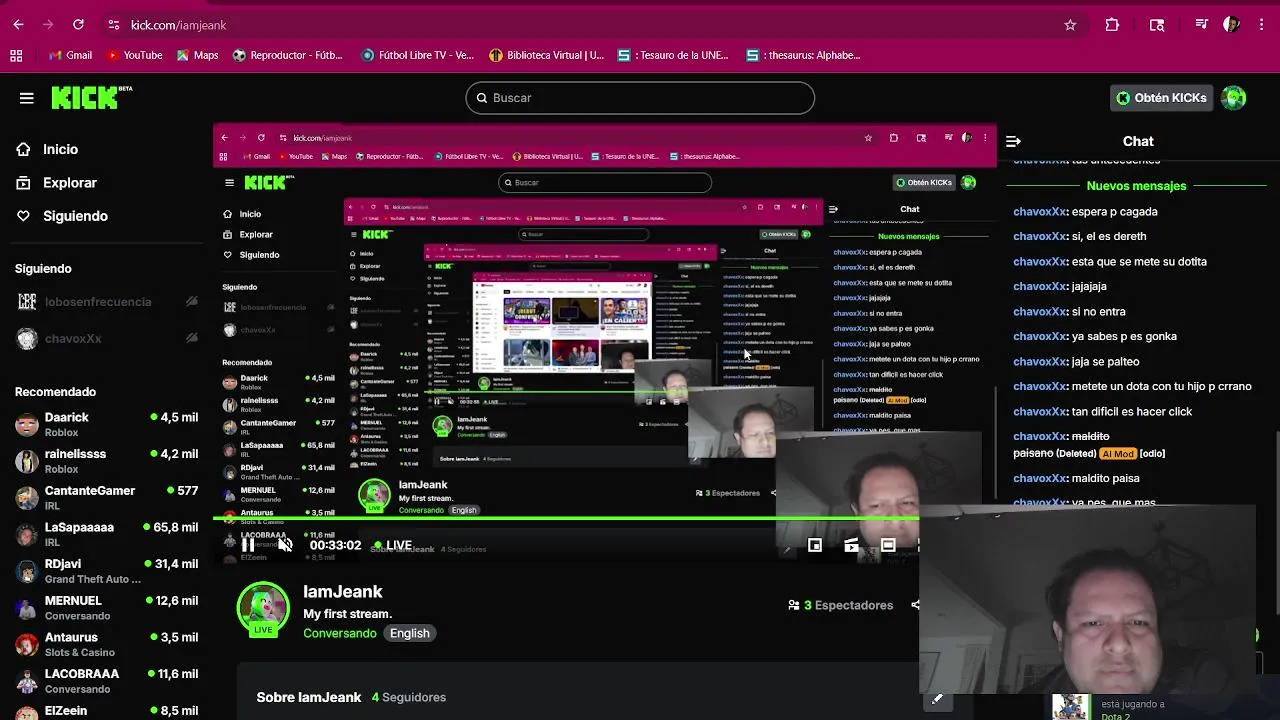
Task: Open the Tesauro de la UNE... bookmark
Action: (675, 55)
